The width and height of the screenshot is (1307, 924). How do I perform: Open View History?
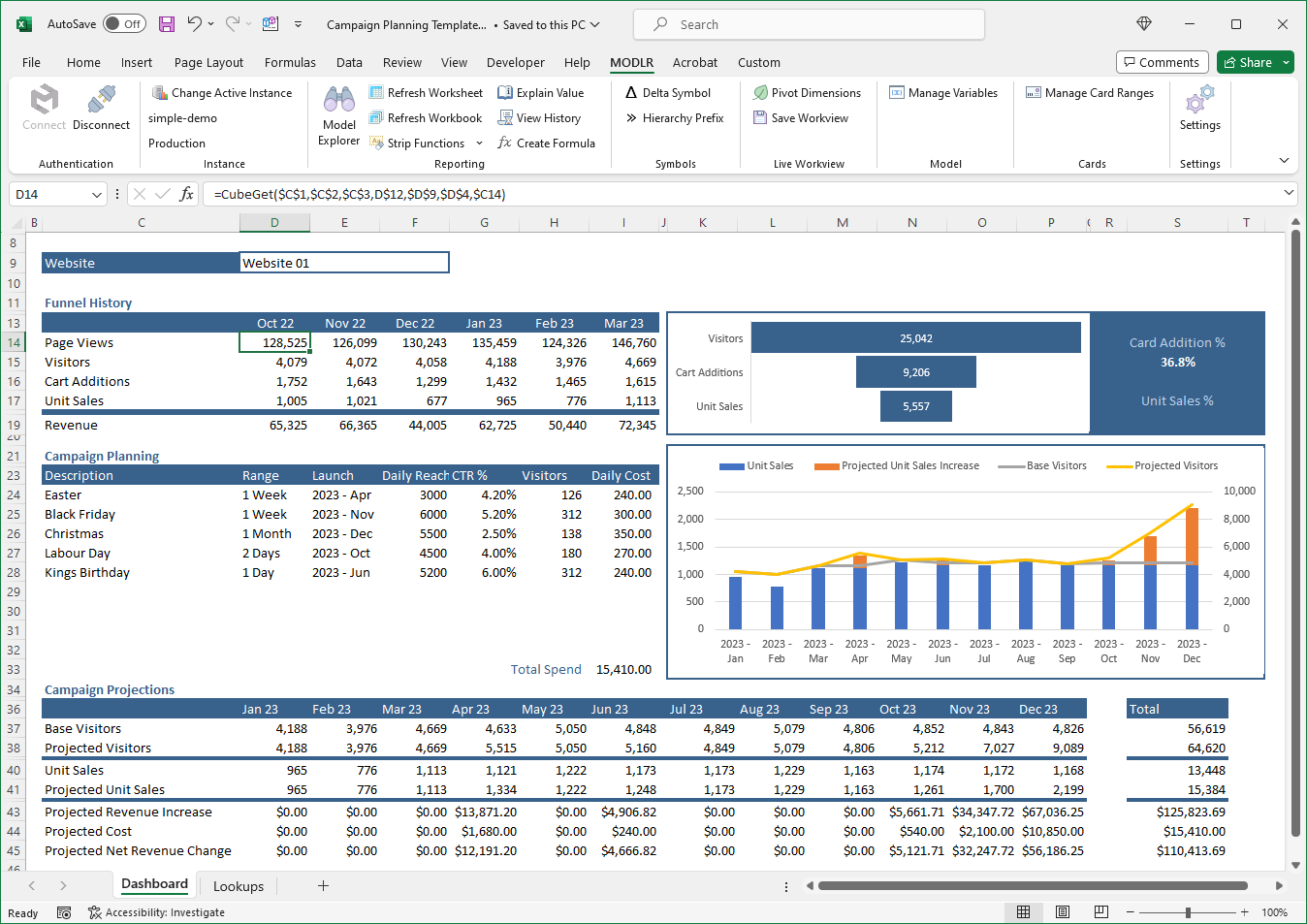click(x=538, y=117)
